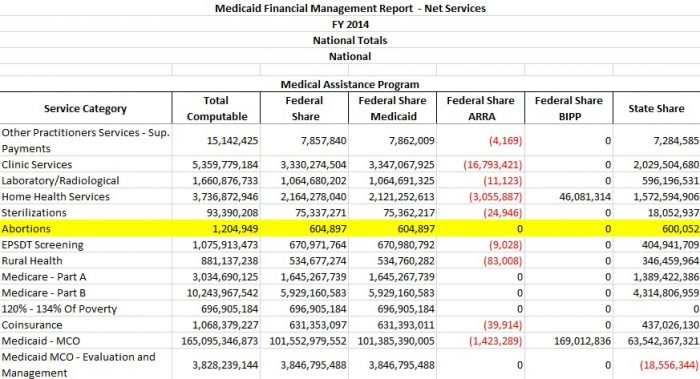Select the Federal Share Medicaid header cell
700x379 pixels.
pyautogui.click(x=393, y=108)
